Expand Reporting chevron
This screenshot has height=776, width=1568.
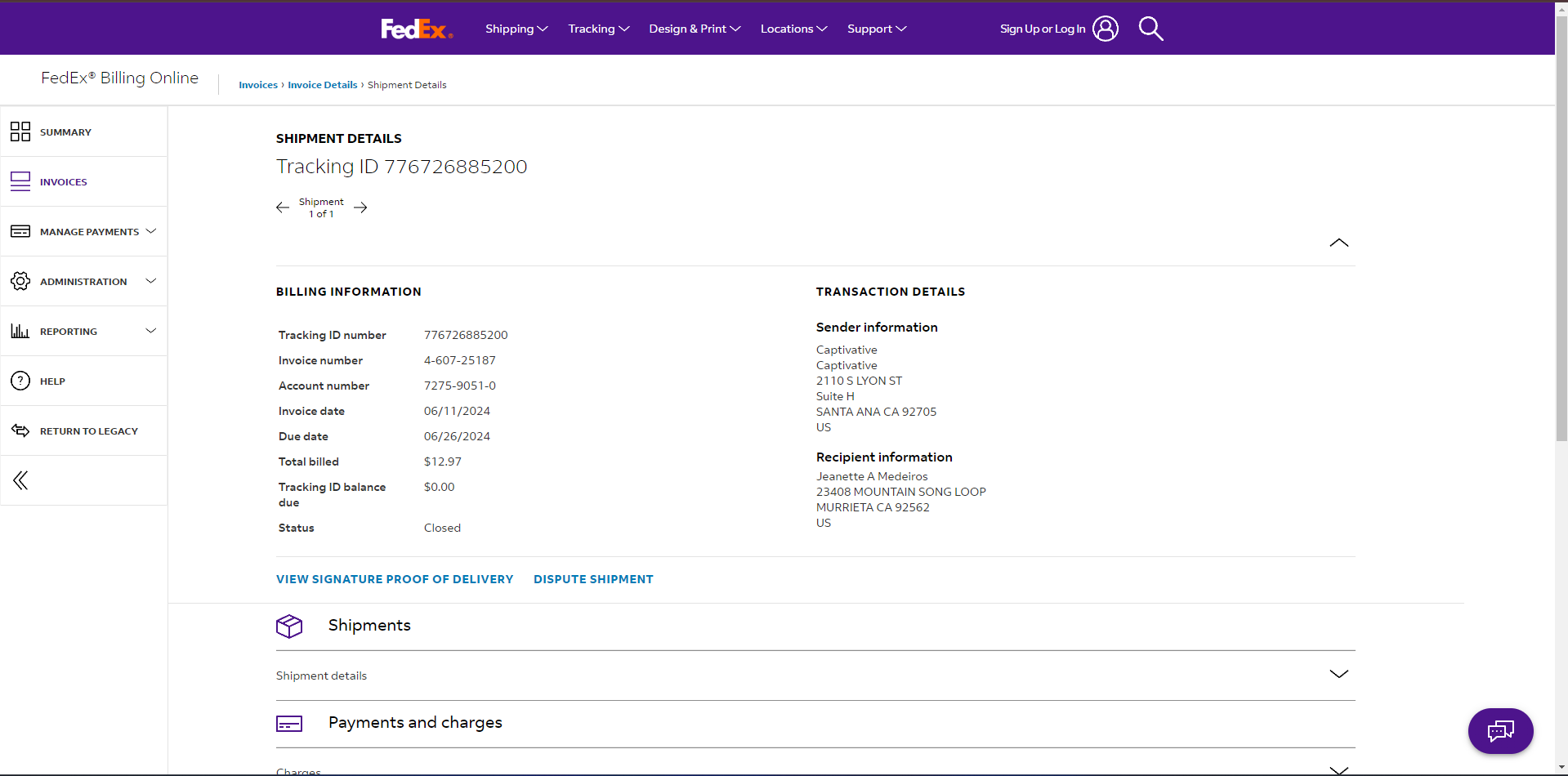point(151,331)
